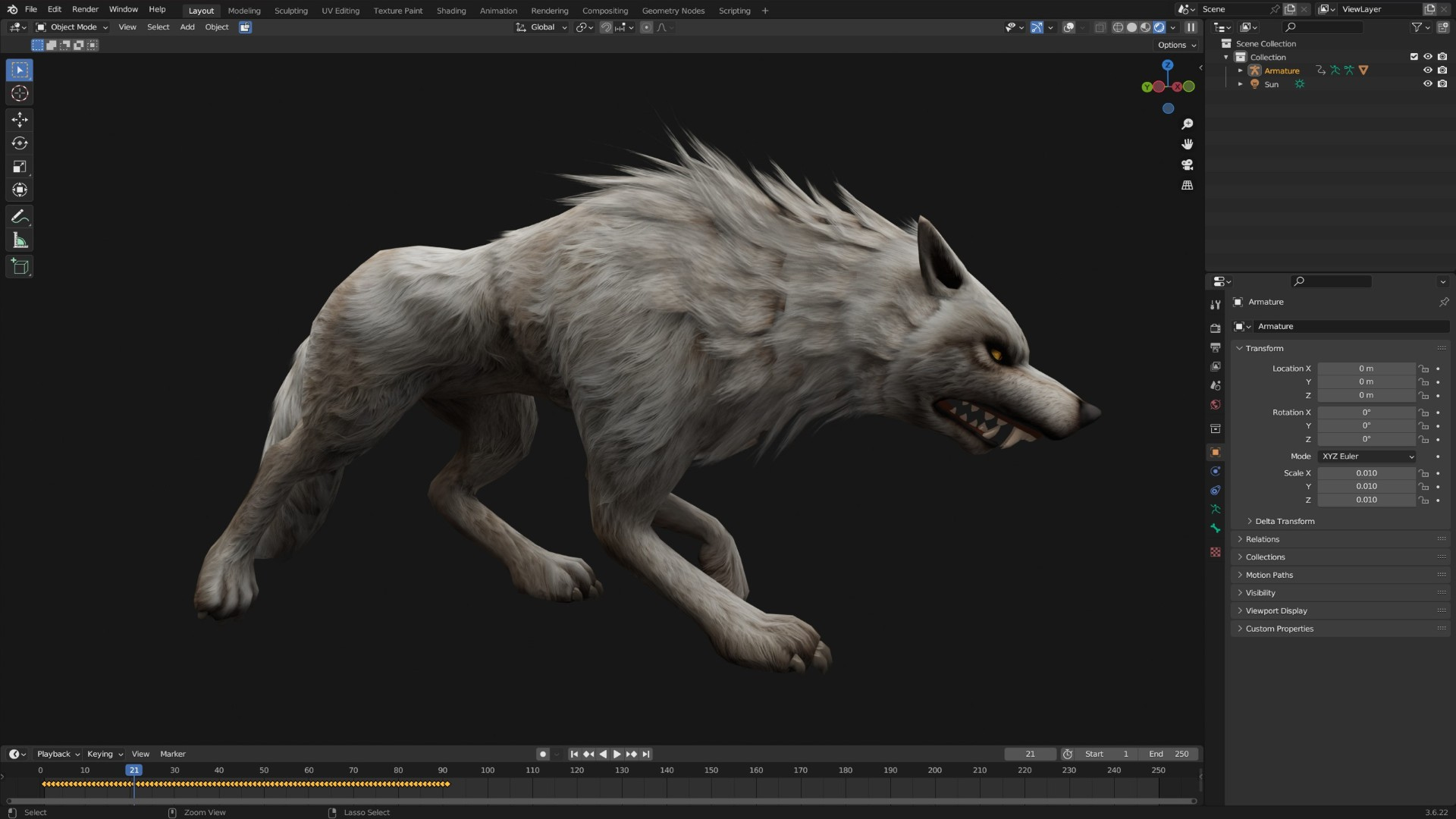The image size is (1456, 819).
Task: Activate the Scale tool
Action: coord(20,167)
